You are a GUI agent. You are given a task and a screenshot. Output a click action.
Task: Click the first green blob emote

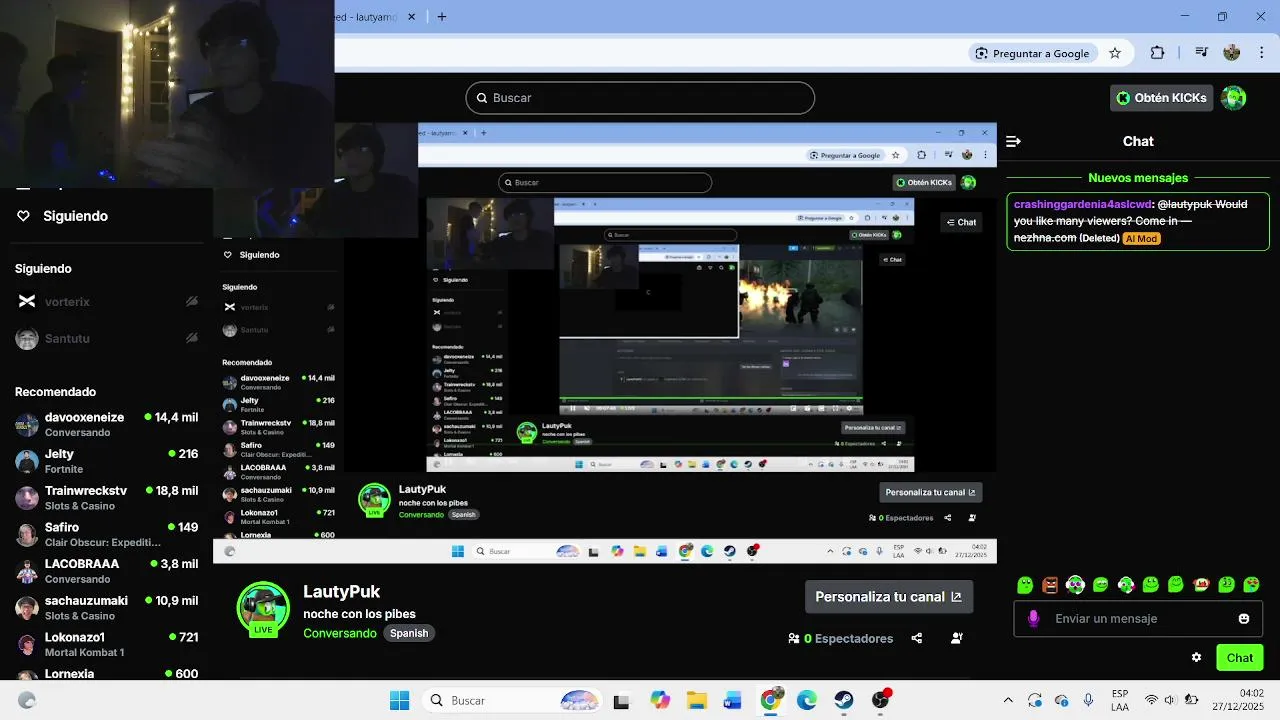(x=1025, y=585)
